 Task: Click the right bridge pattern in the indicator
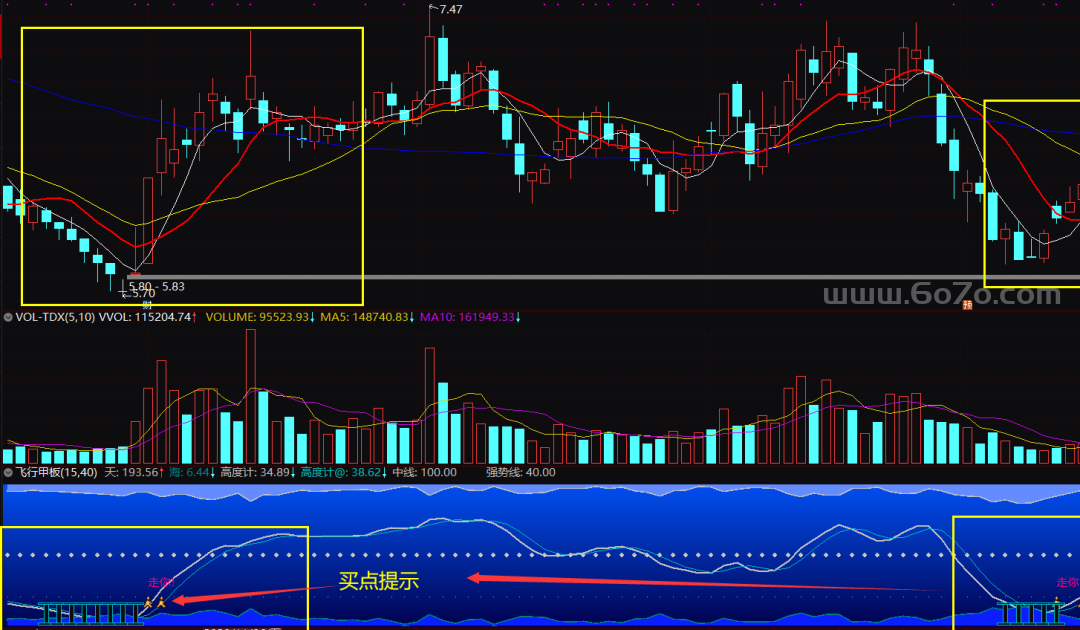tap(1030, 610)
